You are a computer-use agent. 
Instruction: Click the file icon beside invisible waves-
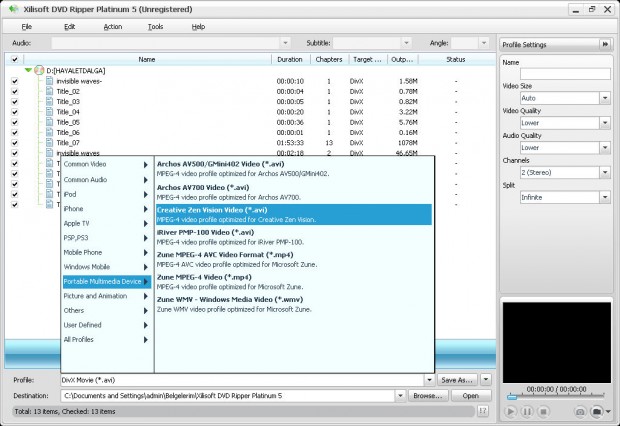(49, 81)
